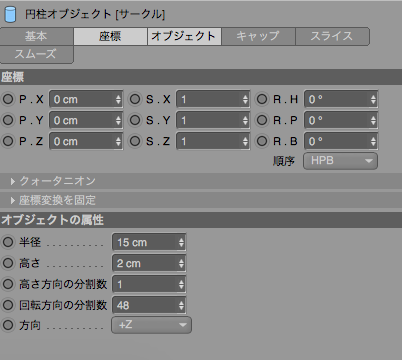
Task: Toggle the R.P keyframe circle
Action: pyautogui.click(x=262, y=120)
